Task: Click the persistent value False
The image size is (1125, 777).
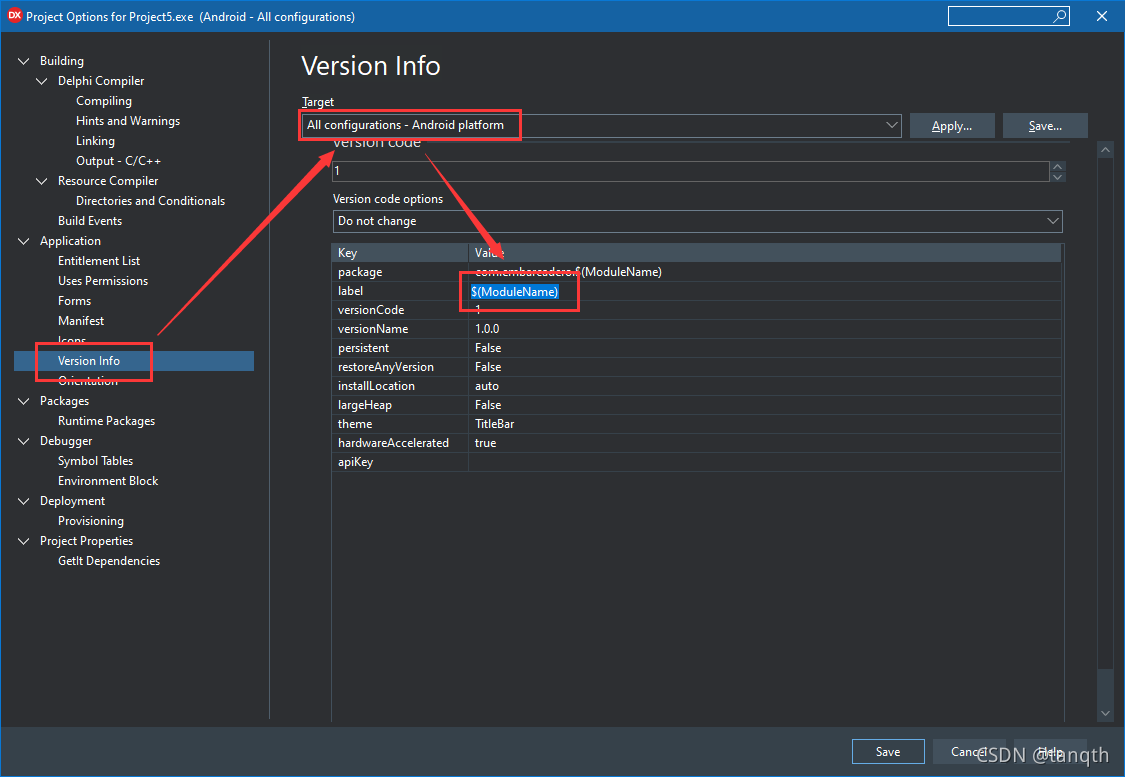Action: [765, 348]
